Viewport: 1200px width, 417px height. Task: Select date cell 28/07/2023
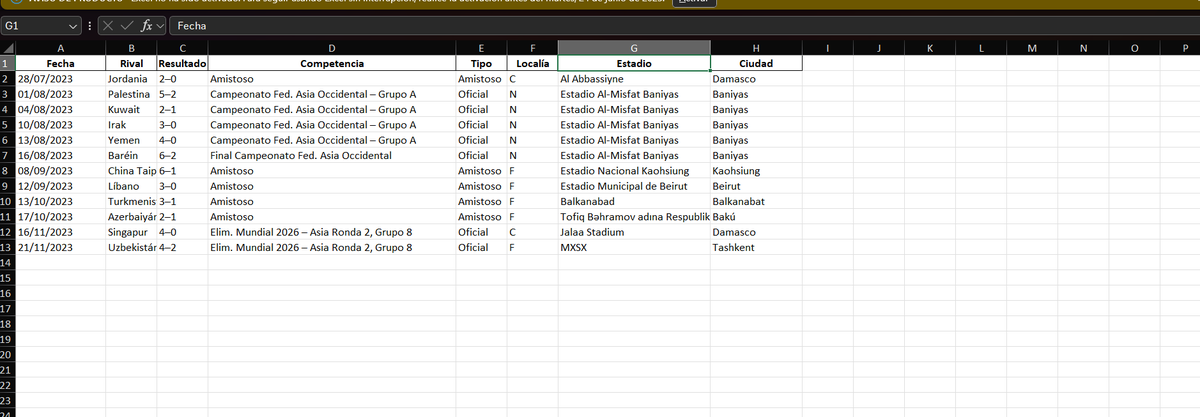point(60,78)
